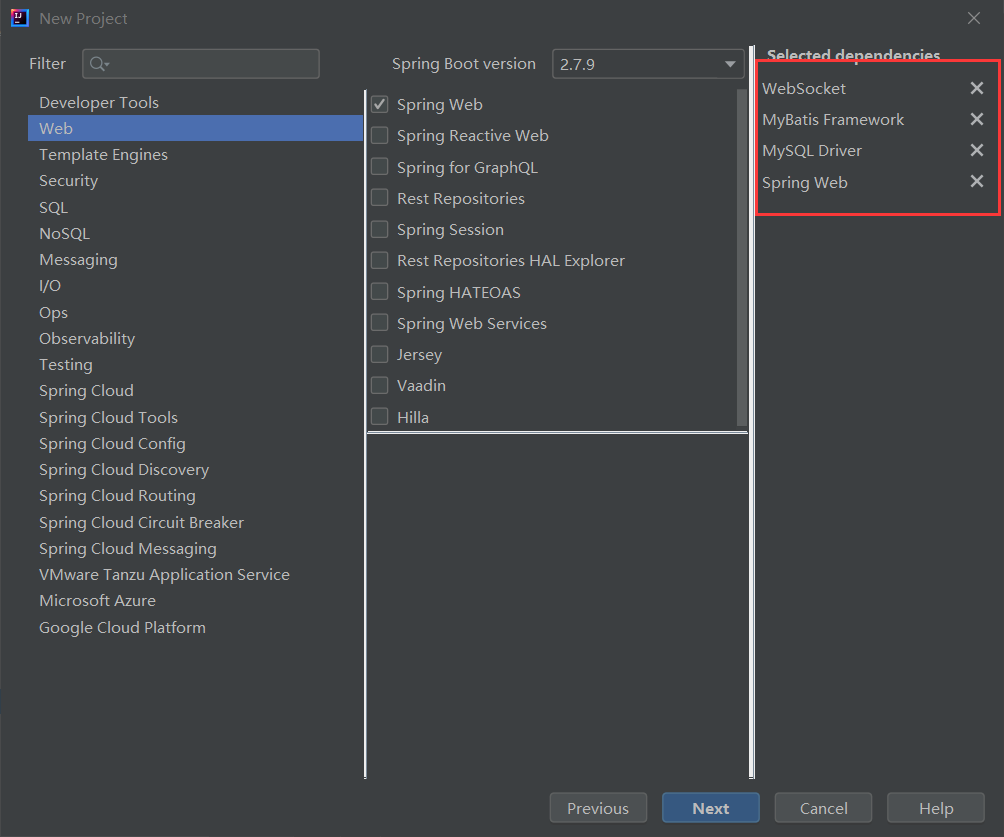Click the search magnifier icon in Filter
Viewport: 1004px width, 837px height.
[99, 64]
